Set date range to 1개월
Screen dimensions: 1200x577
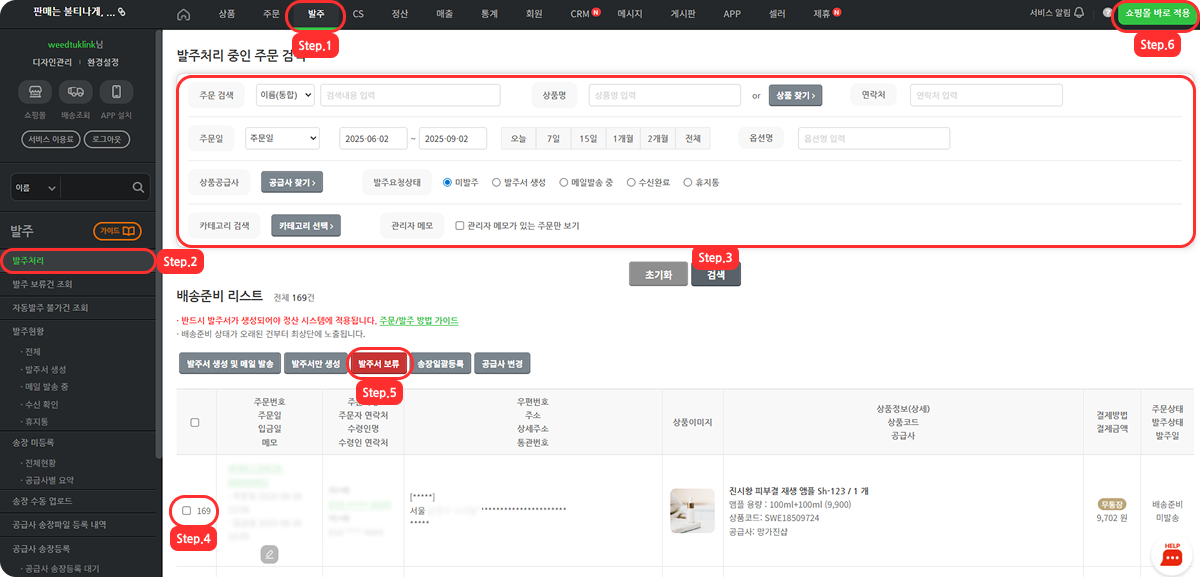(623, 138)
